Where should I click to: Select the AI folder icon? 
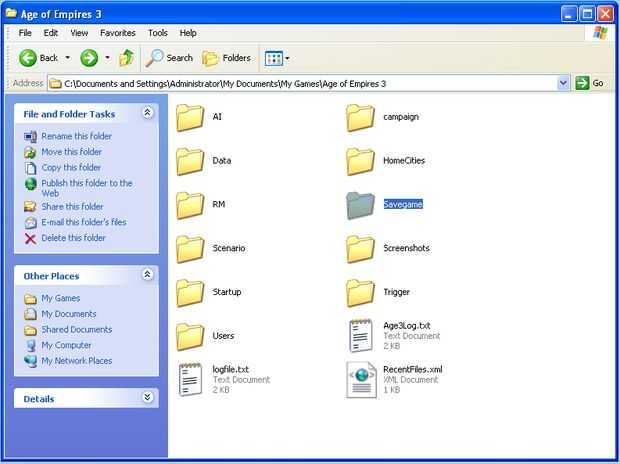pyautogui.click(x=190, y=117)
